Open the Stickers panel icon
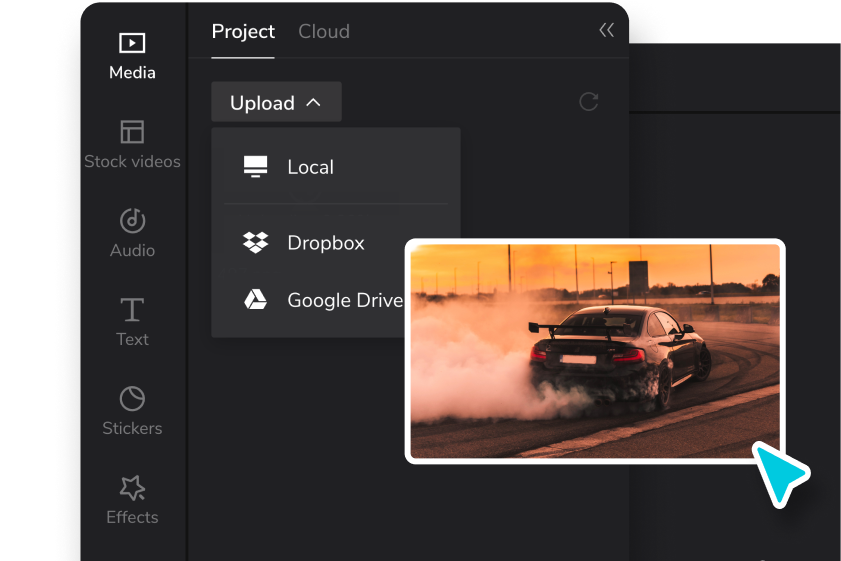This screenshot has height=561, width=841. coord(132,398)
